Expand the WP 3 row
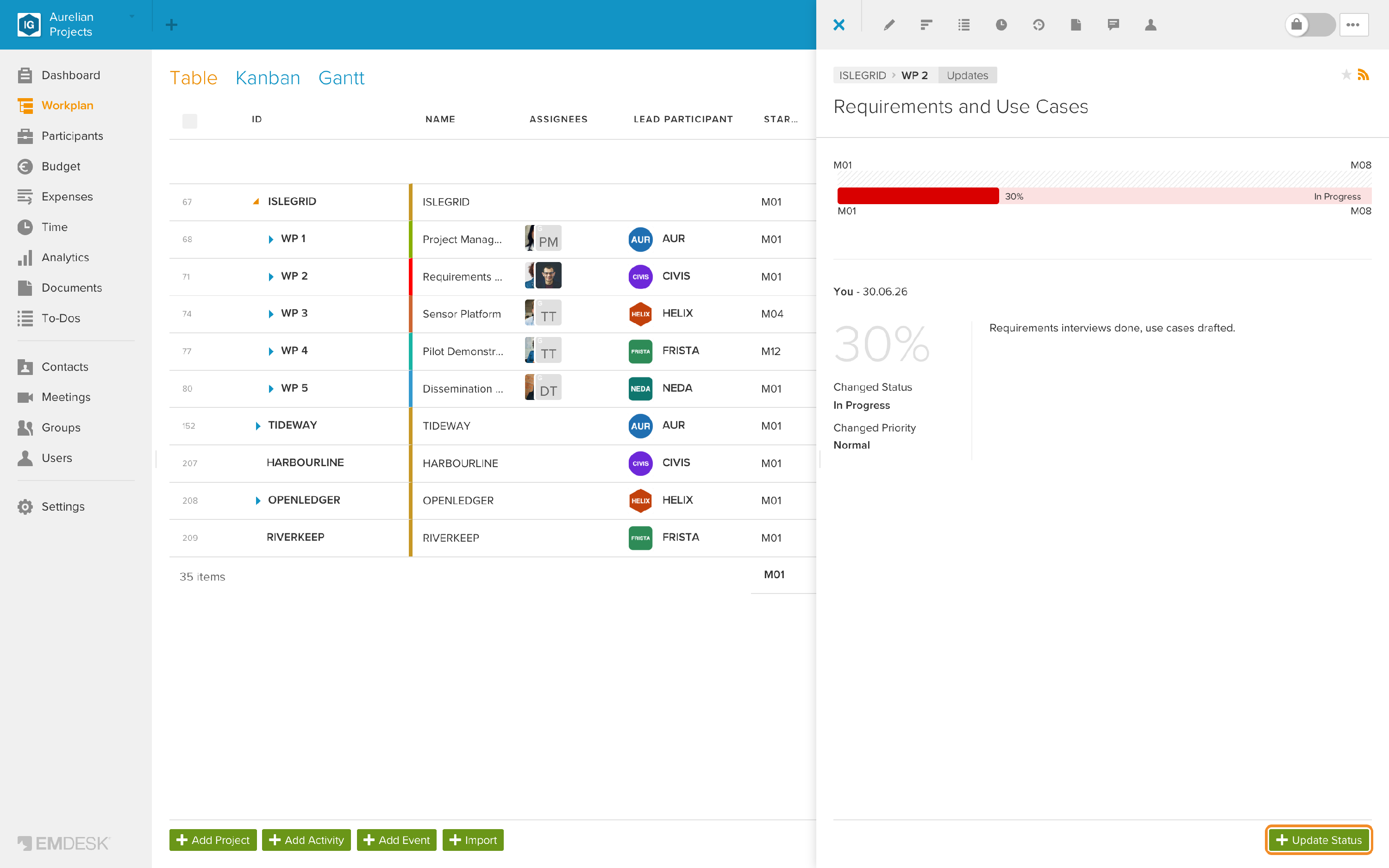1389x868 pixels. 270,313
